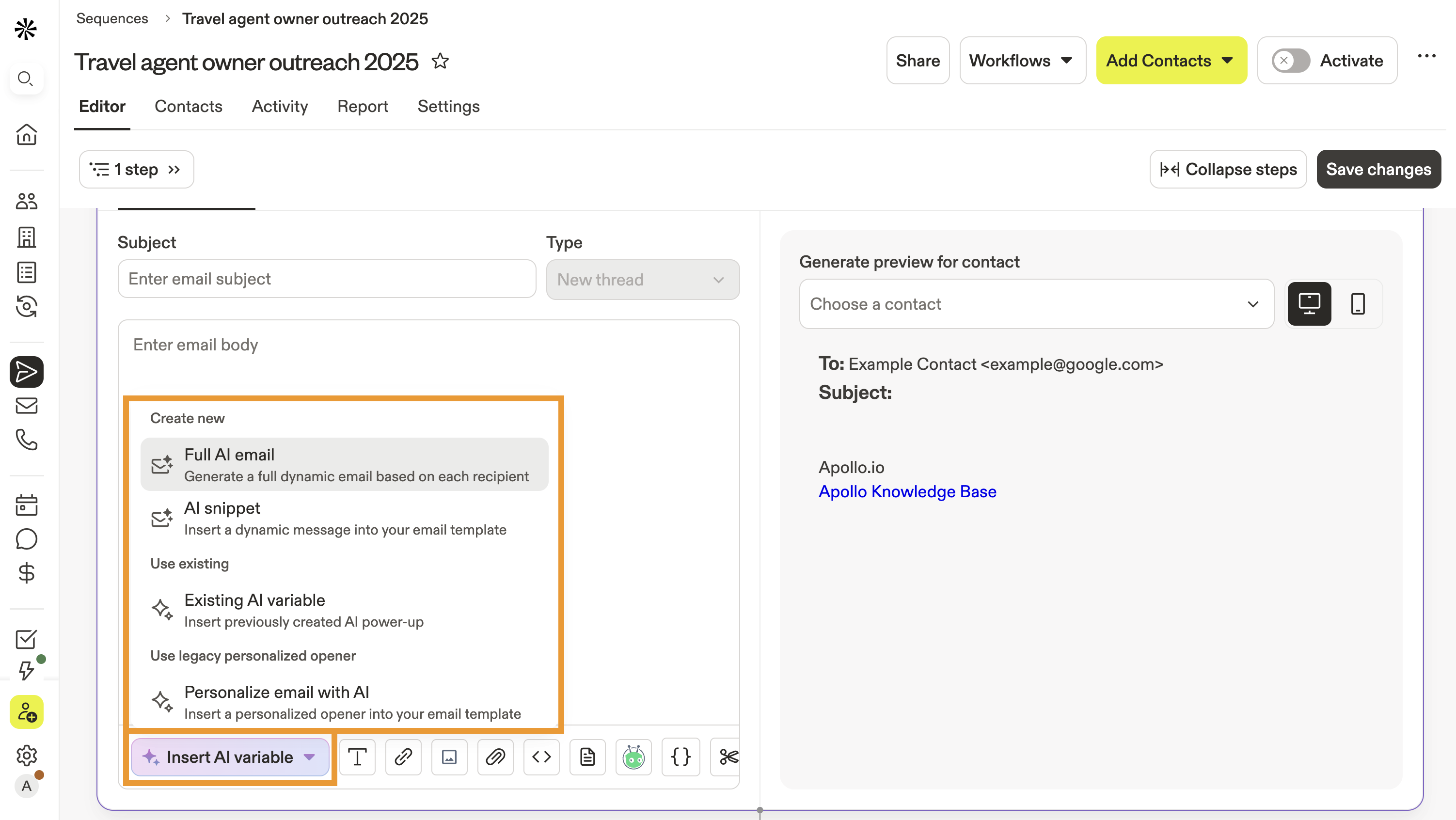This screenshot has width=1456, height=820.
Task: Expand the Insert AI variable dropdown
Action: click(x=229, y=757)
